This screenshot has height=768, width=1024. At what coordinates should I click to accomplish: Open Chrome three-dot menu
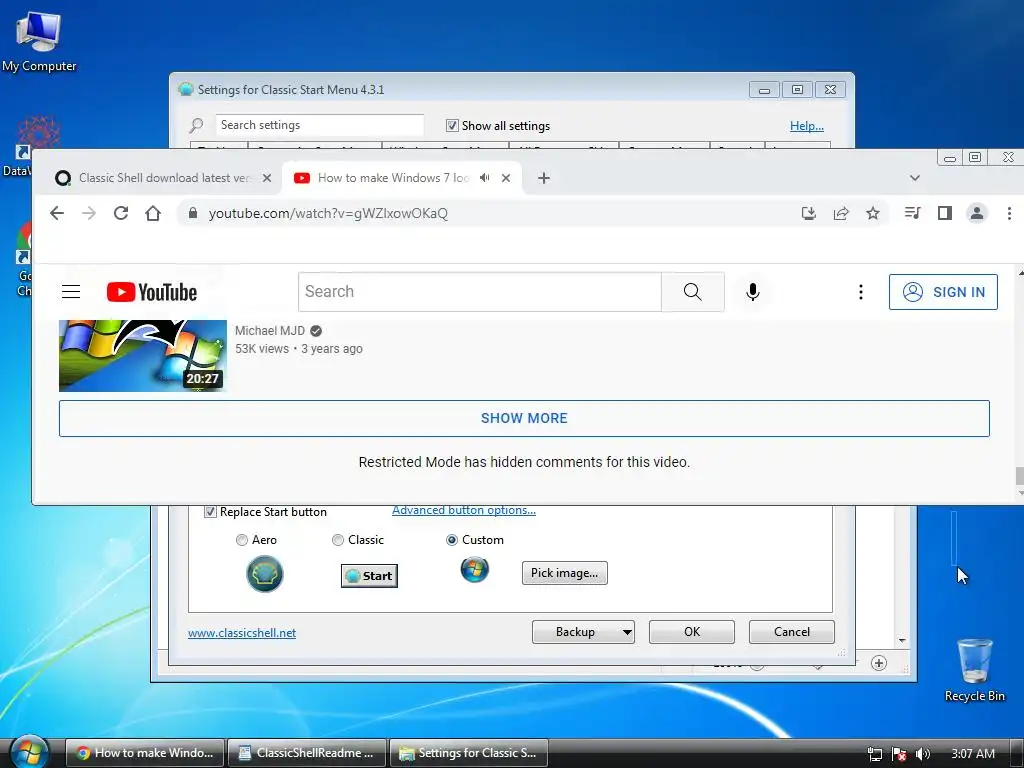click(1009, 213)
